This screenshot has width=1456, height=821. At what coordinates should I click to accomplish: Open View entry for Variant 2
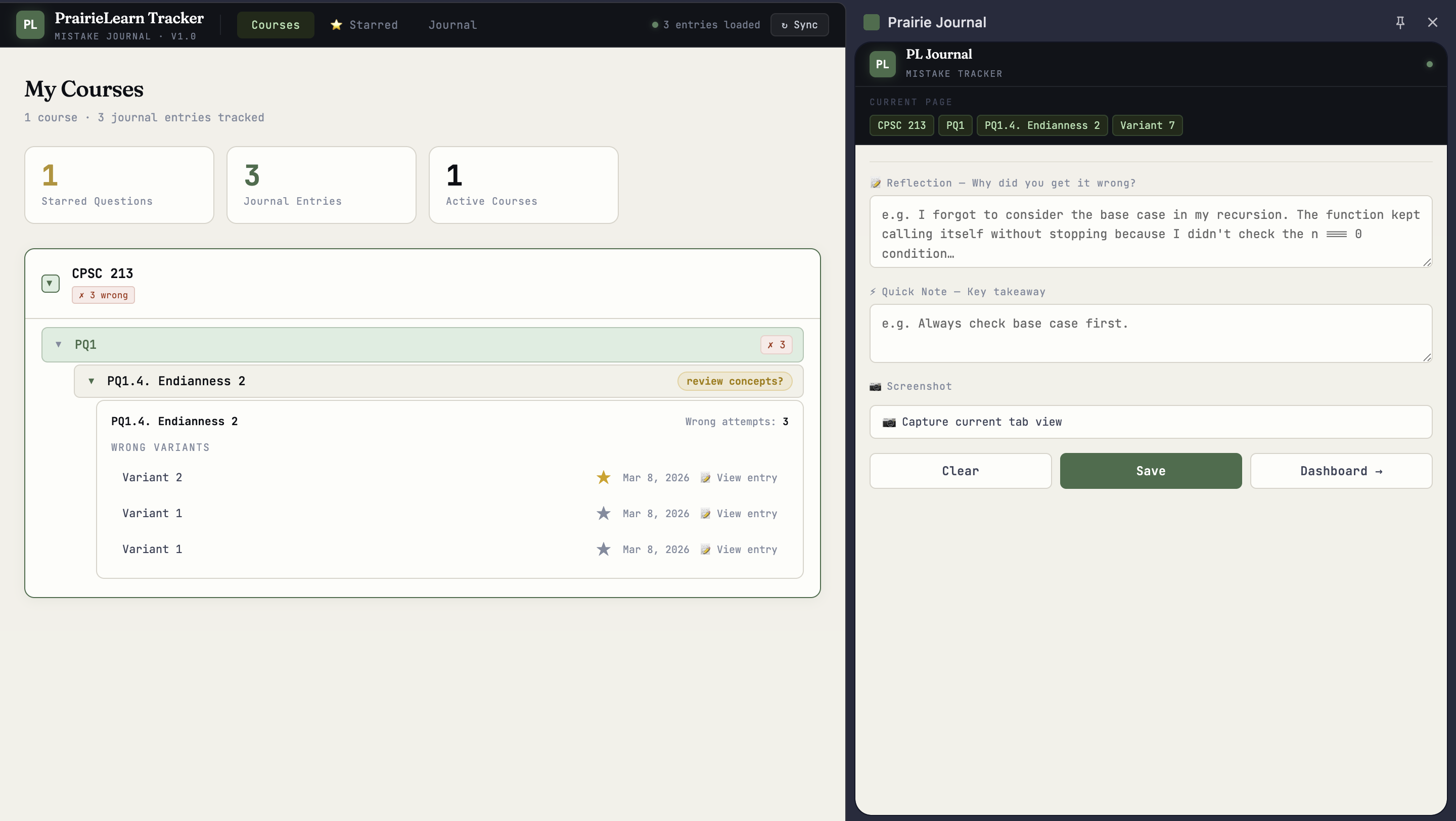[746, 477]
